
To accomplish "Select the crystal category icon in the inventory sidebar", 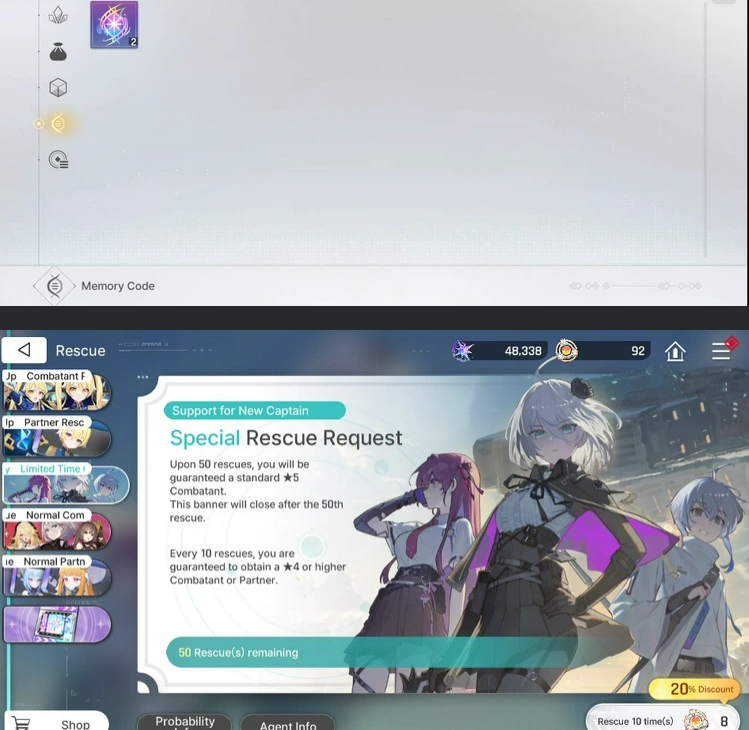I will [58, 15].
